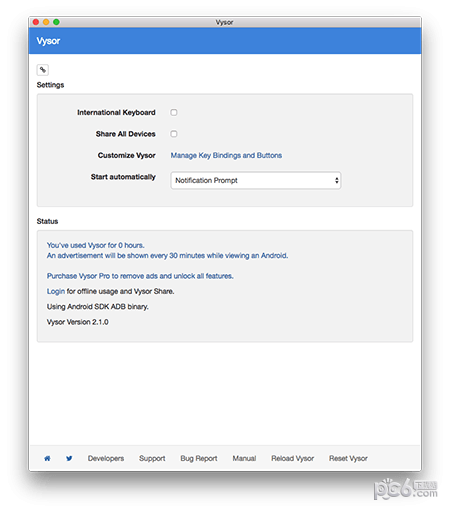Minimize window using yellow button

tap(46, 22)
